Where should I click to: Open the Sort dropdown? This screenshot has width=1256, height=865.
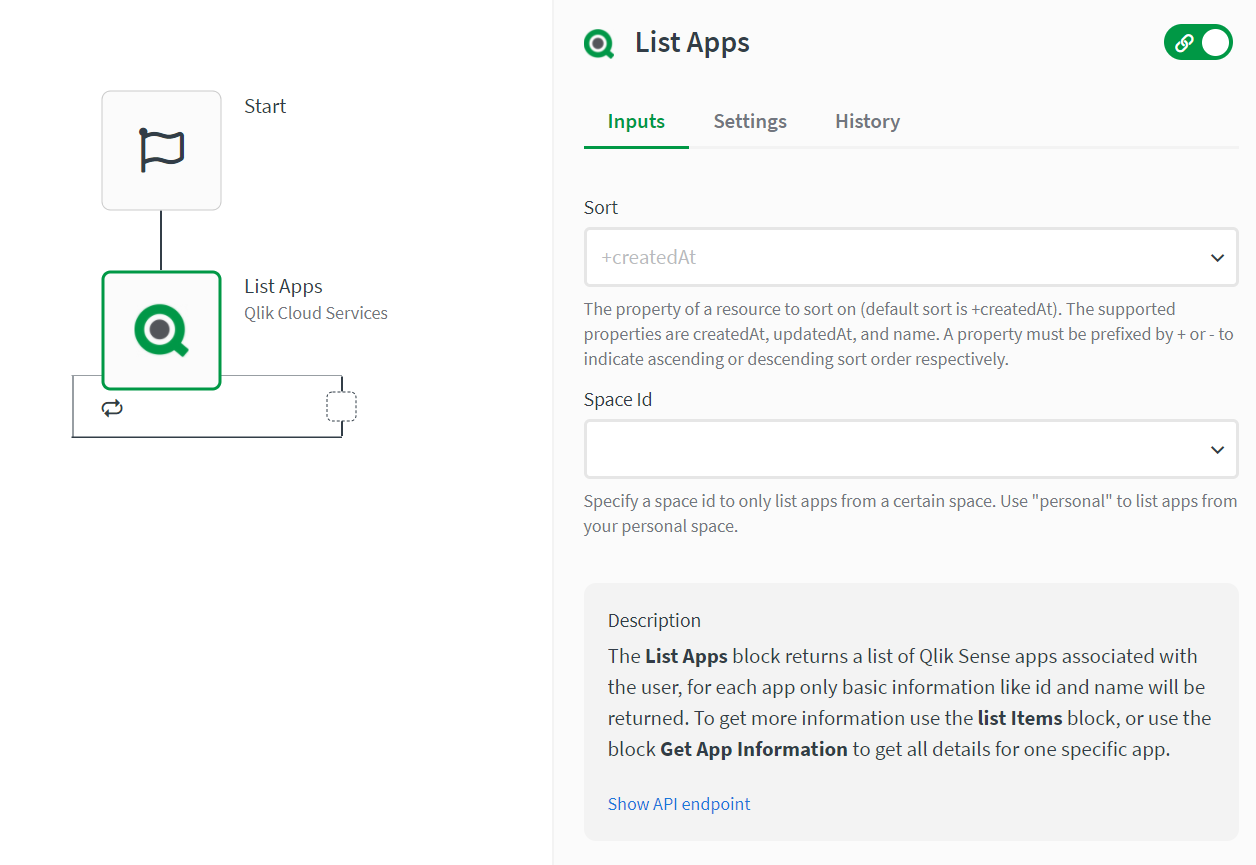(x=910, y=257)
